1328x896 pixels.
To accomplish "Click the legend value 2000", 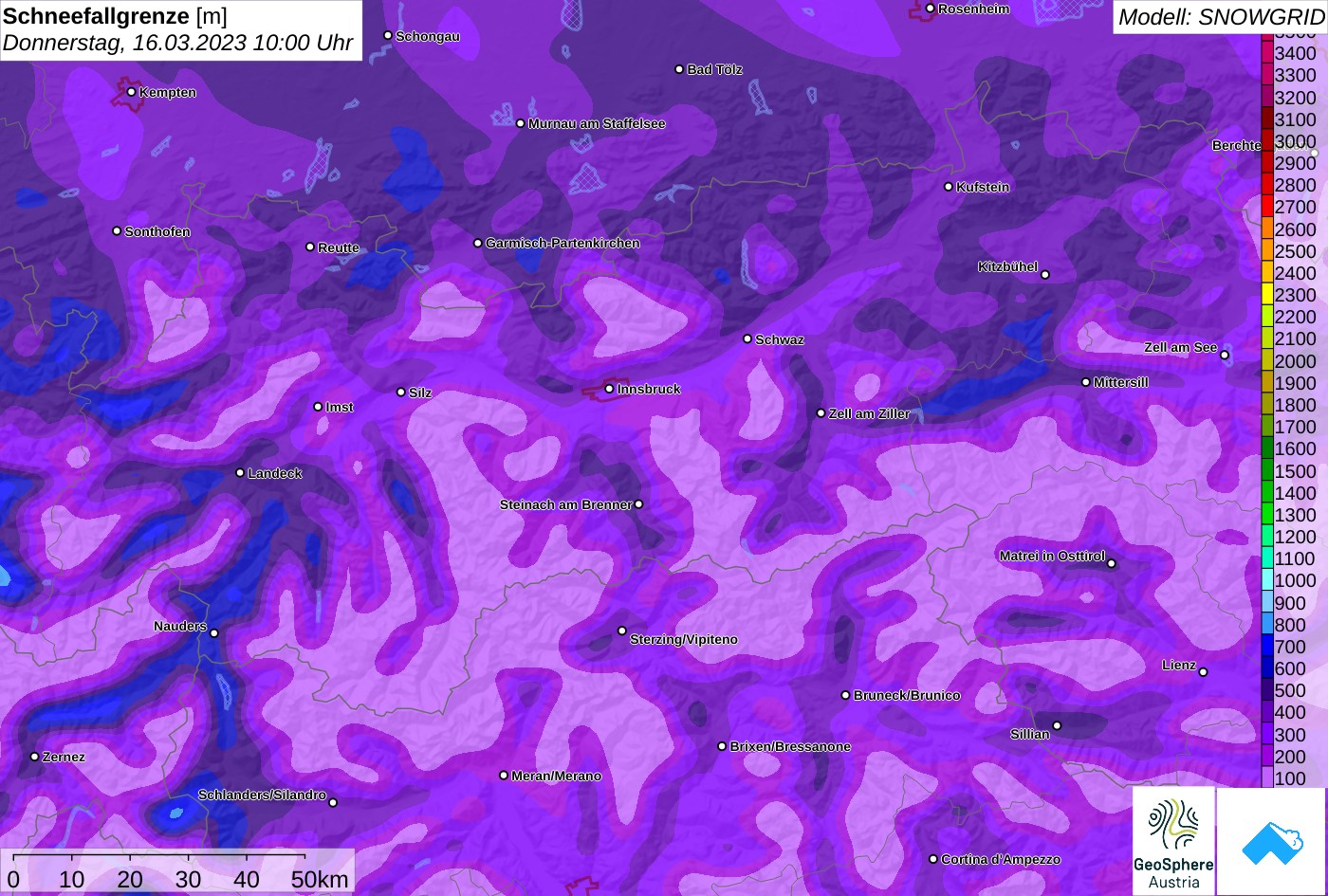I will pyautogui.click(x=1296, y=361).
